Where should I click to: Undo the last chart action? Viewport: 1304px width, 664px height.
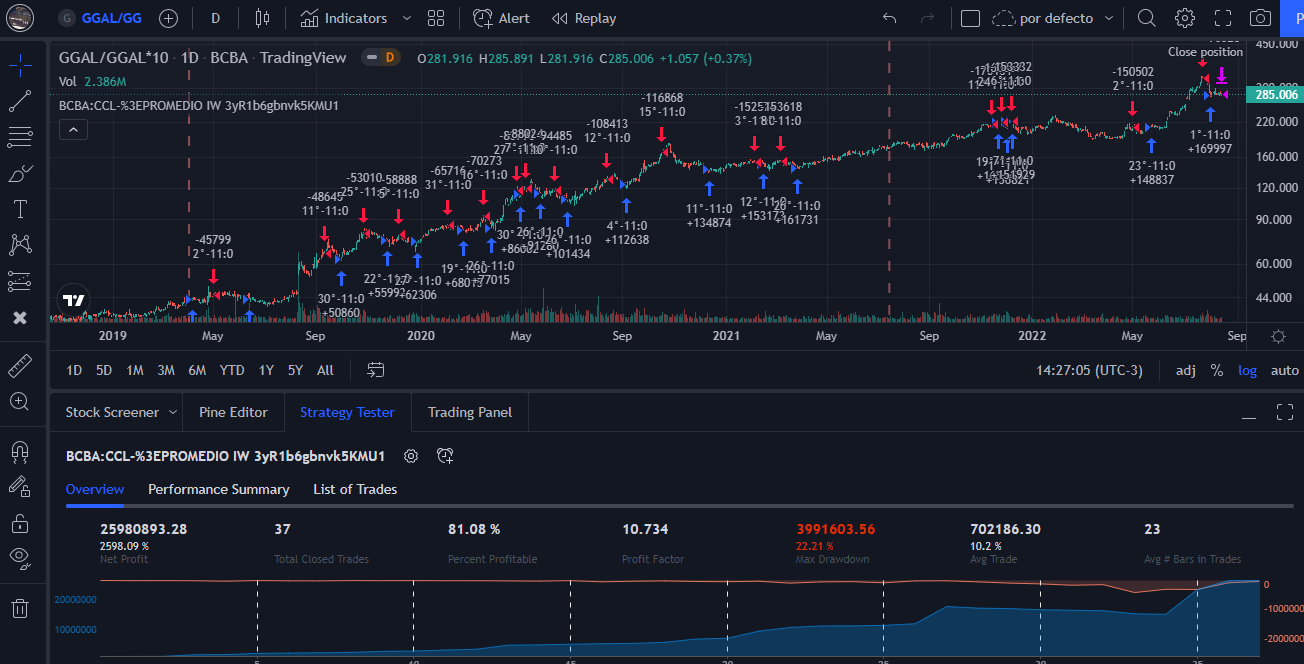(890, 18)
